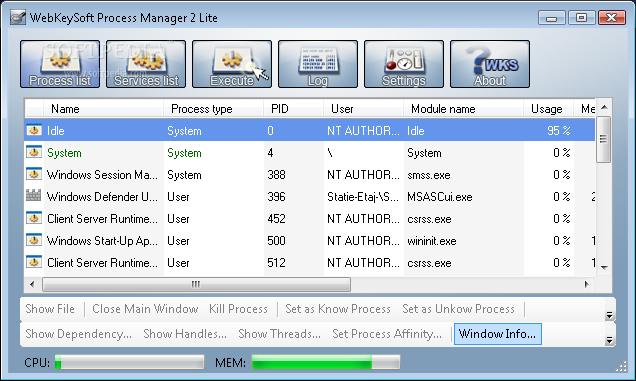Expand the lower toolbar overflow arrow
This screenshot has height=381, width=636.
pyautogui.click(x=609, y=340)
